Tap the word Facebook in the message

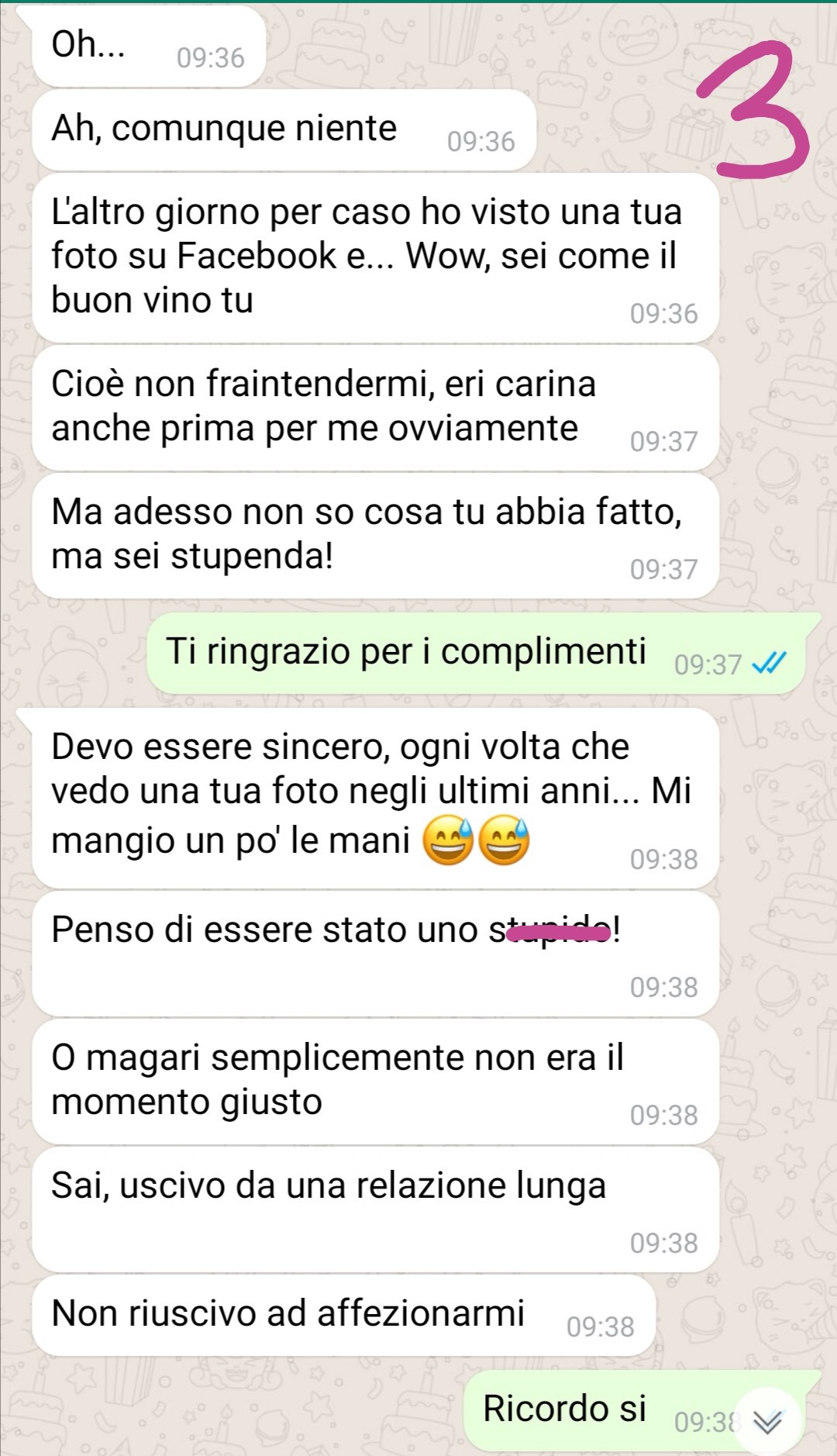[x=257, y=256]
